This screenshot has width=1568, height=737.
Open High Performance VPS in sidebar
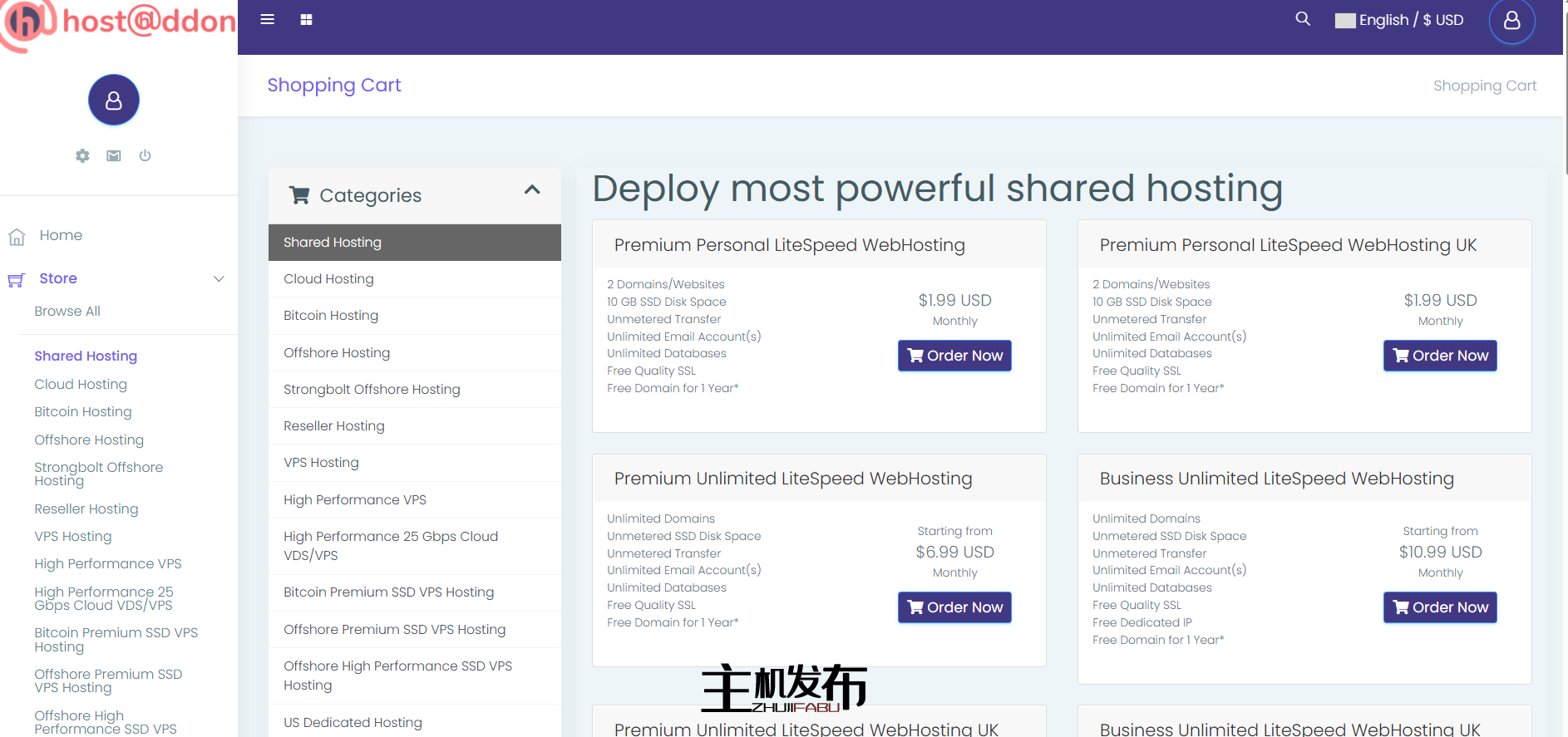108,563
